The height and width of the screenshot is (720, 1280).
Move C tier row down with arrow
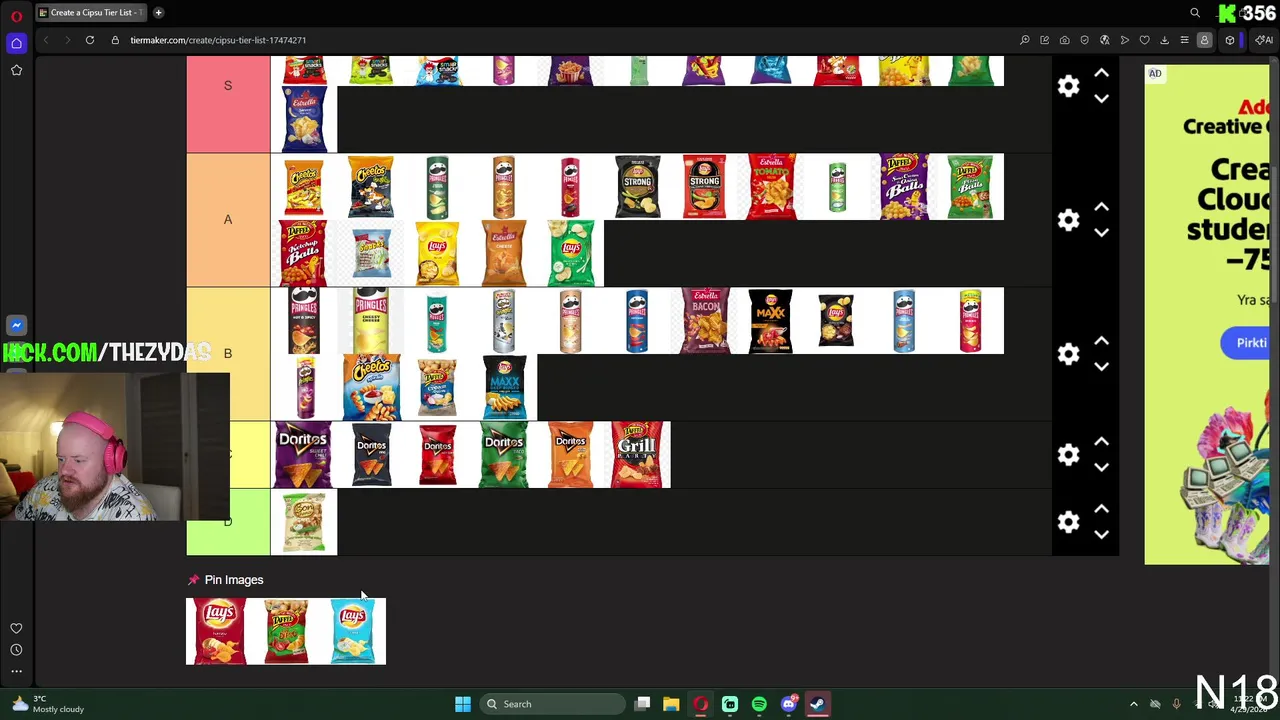(x=1101, y=467)
